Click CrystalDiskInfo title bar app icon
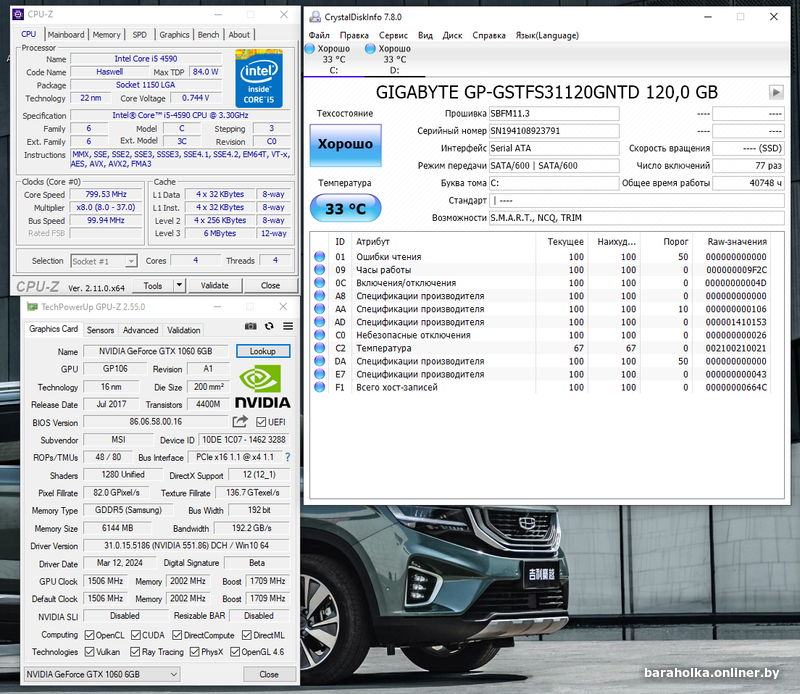This screenshot has height=694, width=800. 315,17
